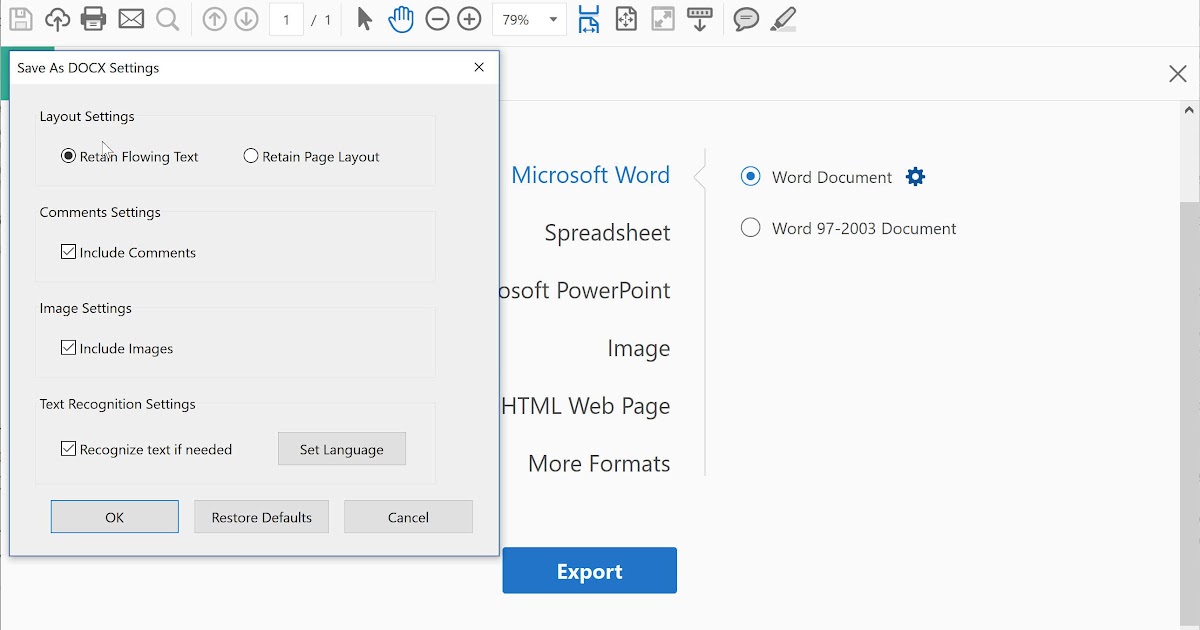Select the Highlight text pen tool
Image resolution: width=1200 pixels, height=630 pixels.
783,19
